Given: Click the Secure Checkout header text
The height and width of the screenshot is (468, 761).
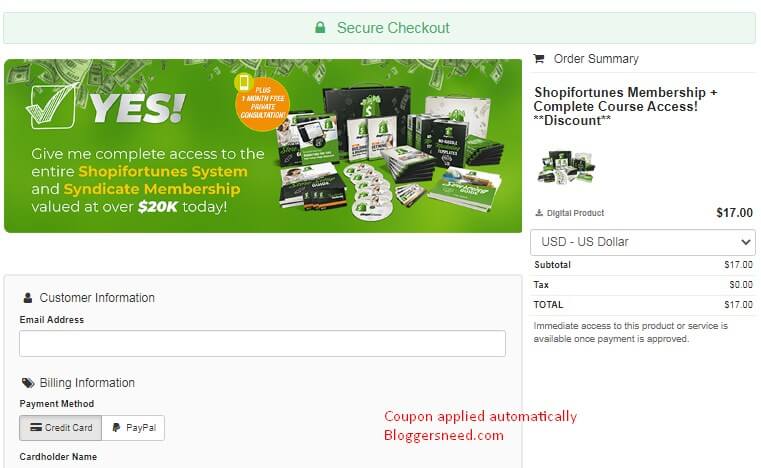Looking at the screenshot, I should tap(394, 28).
